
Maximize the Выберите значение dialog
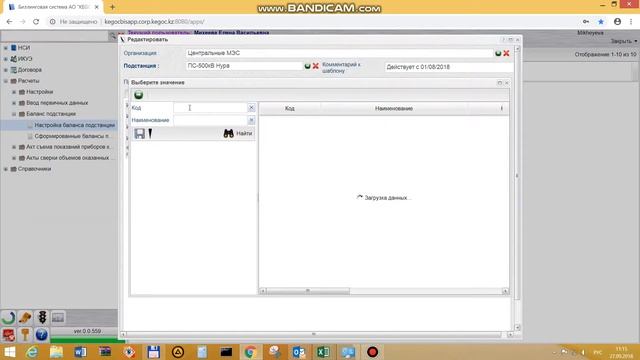click(500, 83)
